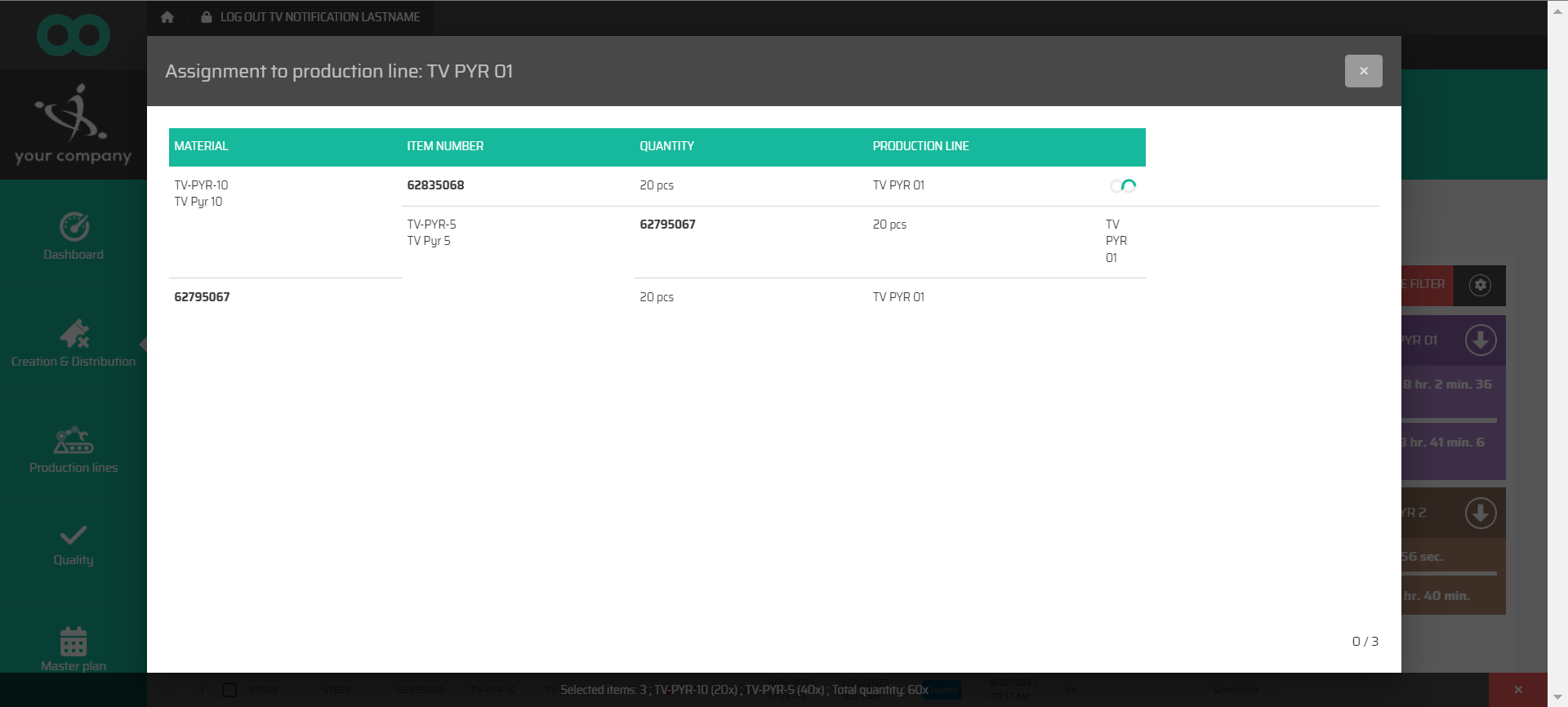Select item number 62835068
This screenshot has height=707, width=1568.
tap(435, 185)
